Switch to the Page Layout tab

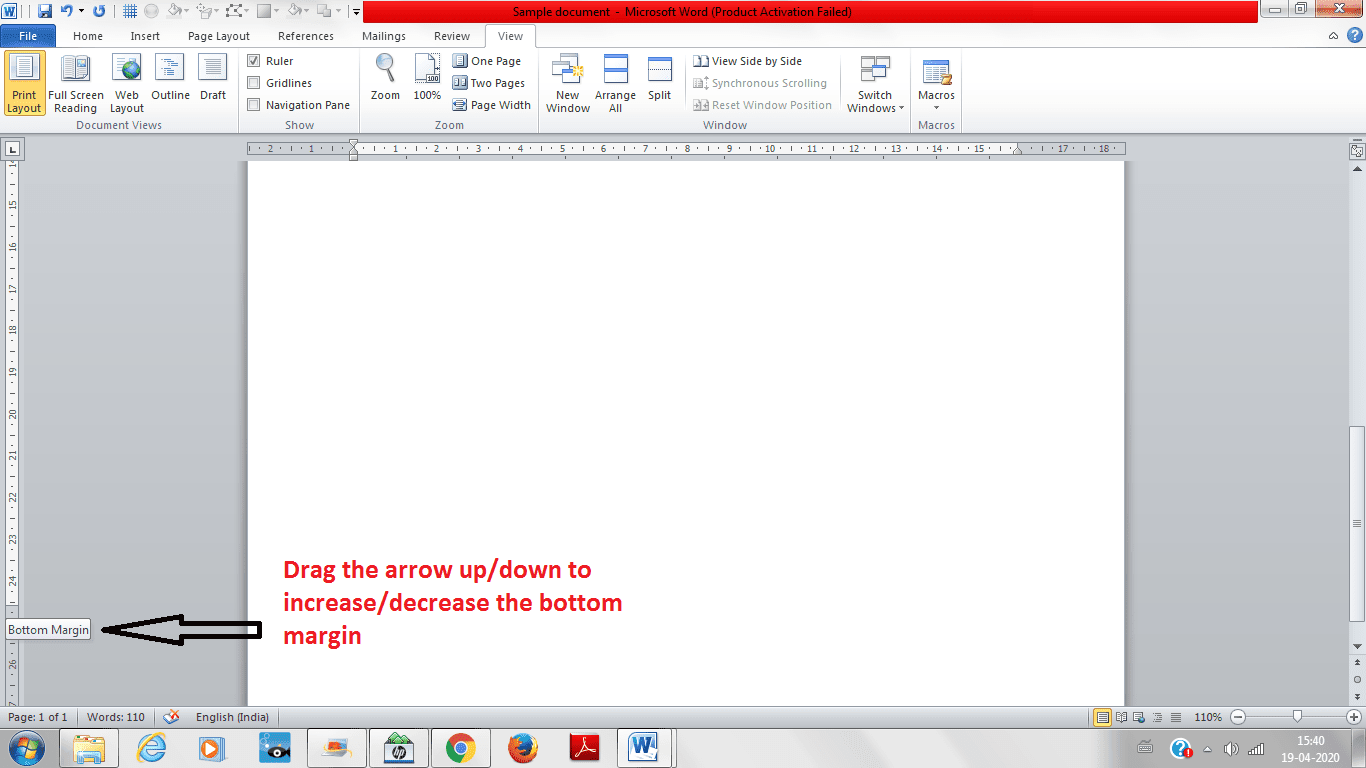(x=218, y=35)
